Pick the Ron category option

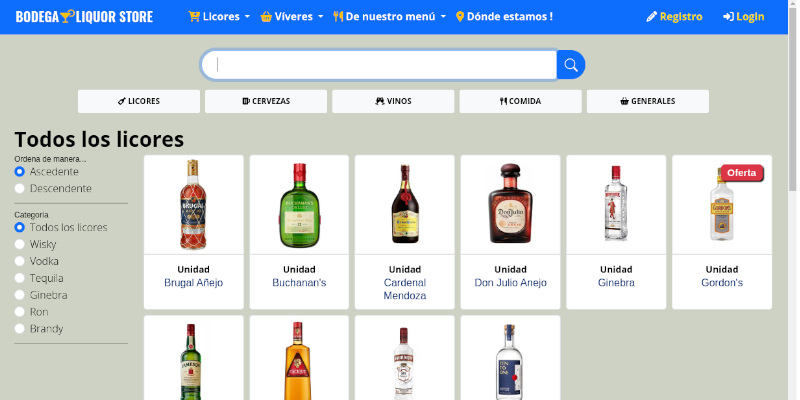click(x=19, y=312)
